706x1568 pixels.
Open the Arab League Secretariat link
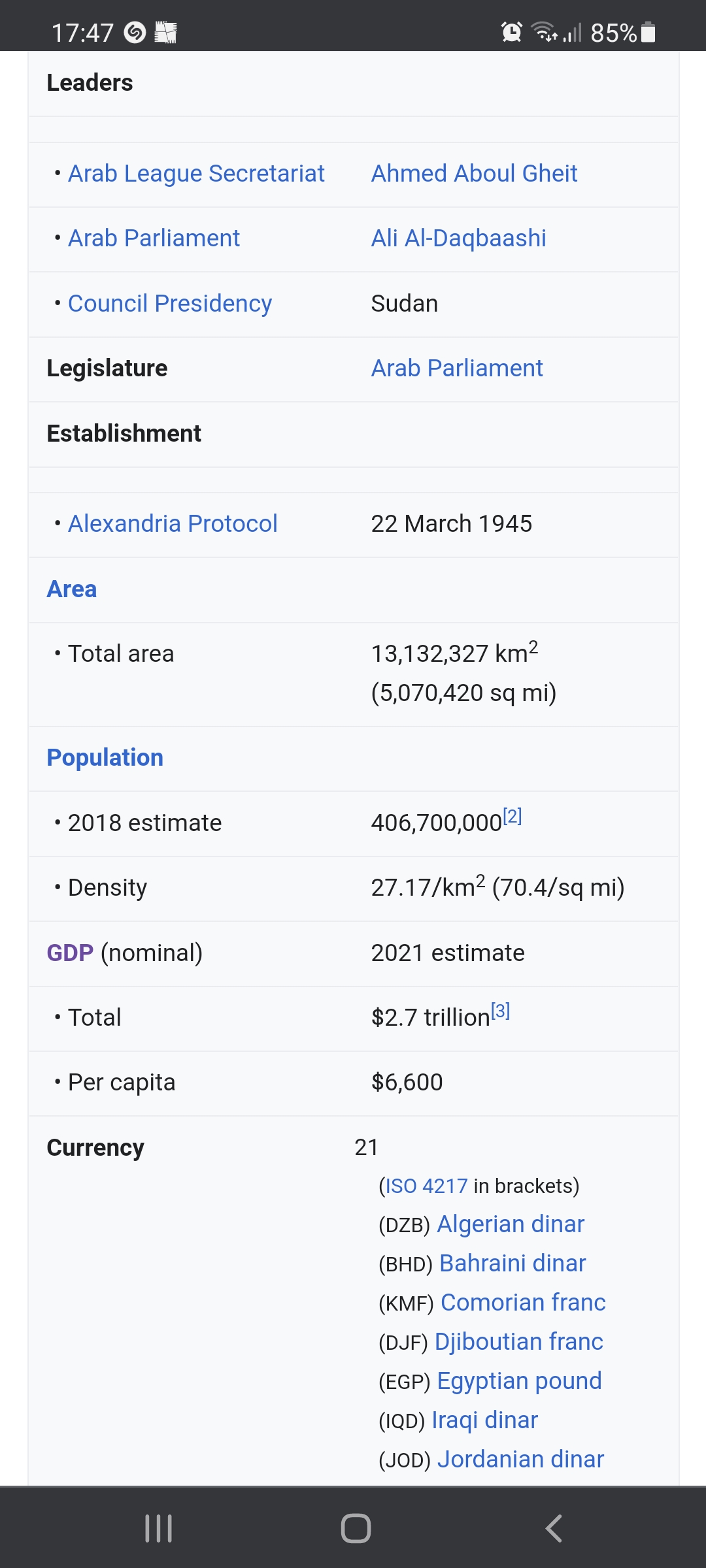coord(196,174)
